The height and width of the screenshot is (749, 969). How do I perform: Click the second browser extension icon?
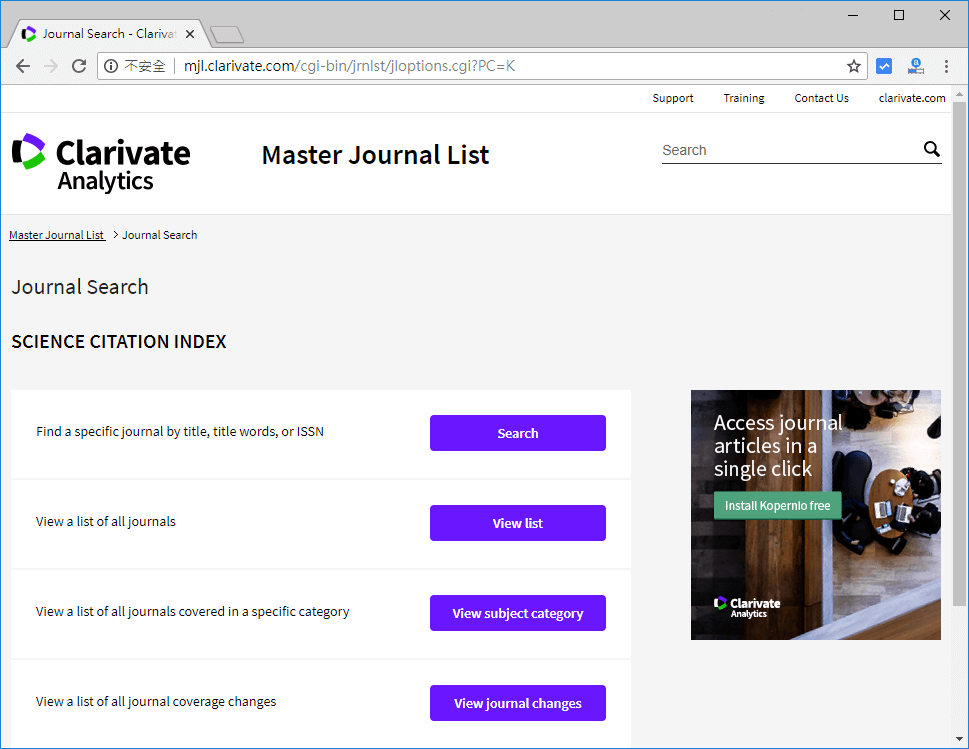[x=915, y=67]
